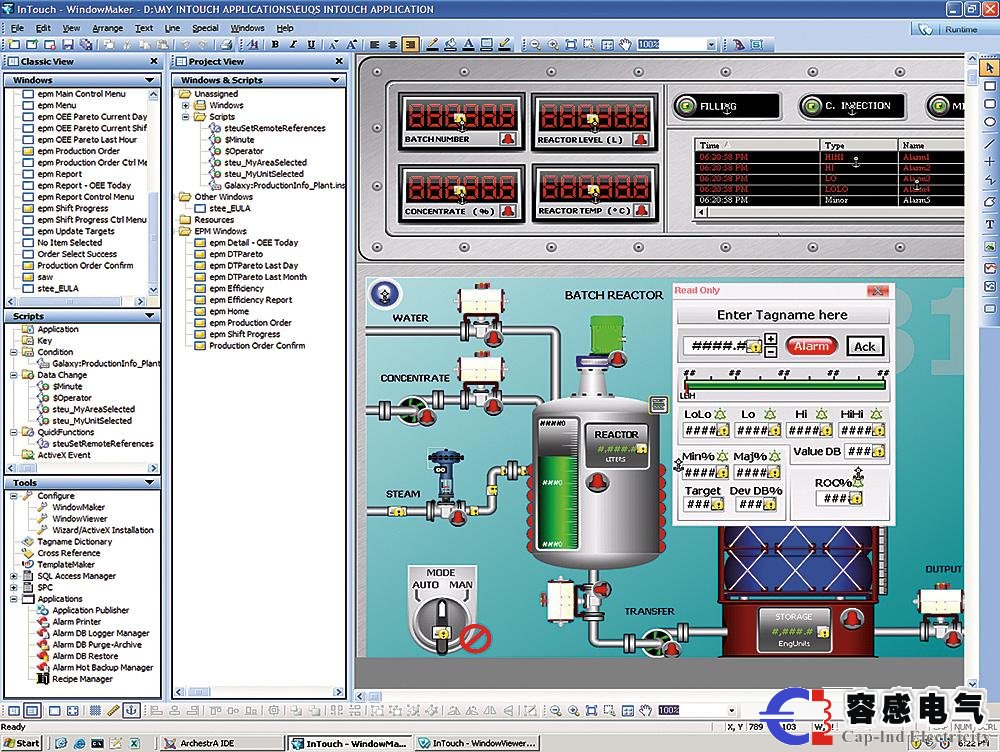This screenshot has height=752, width=1000.
Task: Toggle the anchor icon in bottom toolbar
Action: pyautogui.click(x=131, y=711)
